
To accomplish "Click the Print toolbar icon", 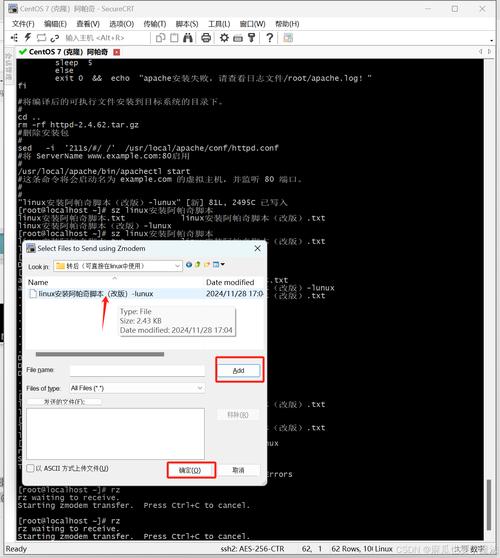I will (206, 38).
